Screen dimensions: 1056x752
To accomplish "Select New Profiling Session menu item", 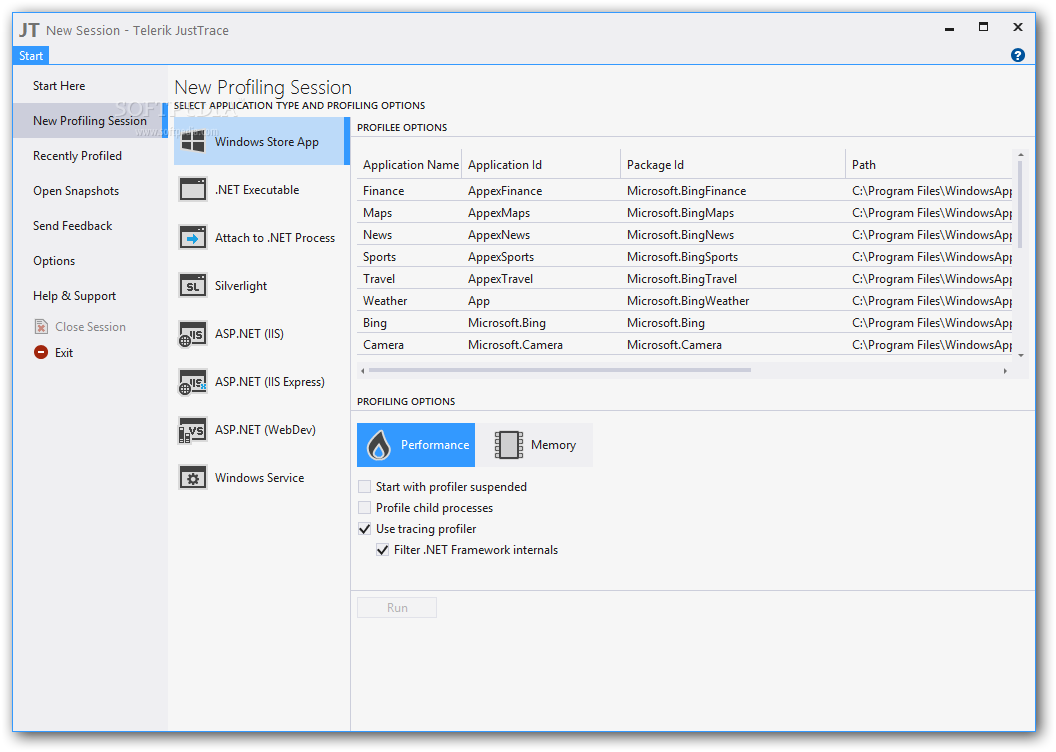I will (90, 121).
